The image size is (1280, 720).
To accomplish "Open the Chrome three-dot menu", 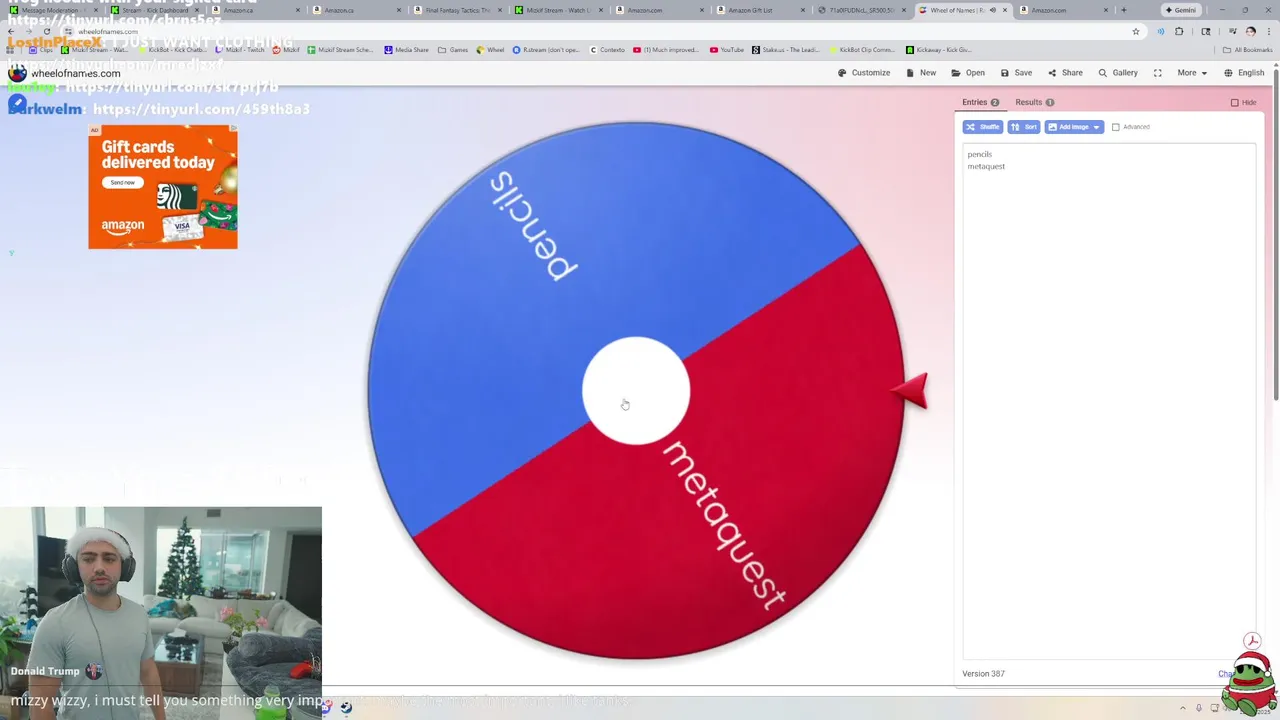I will 1268,31.
